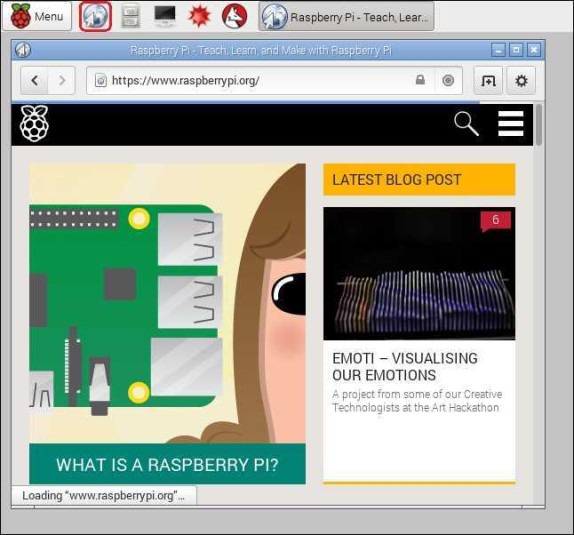Open the File Manager cabinet icon
Image resolution: width=574 pixels, height=535 pixels.
131,16
